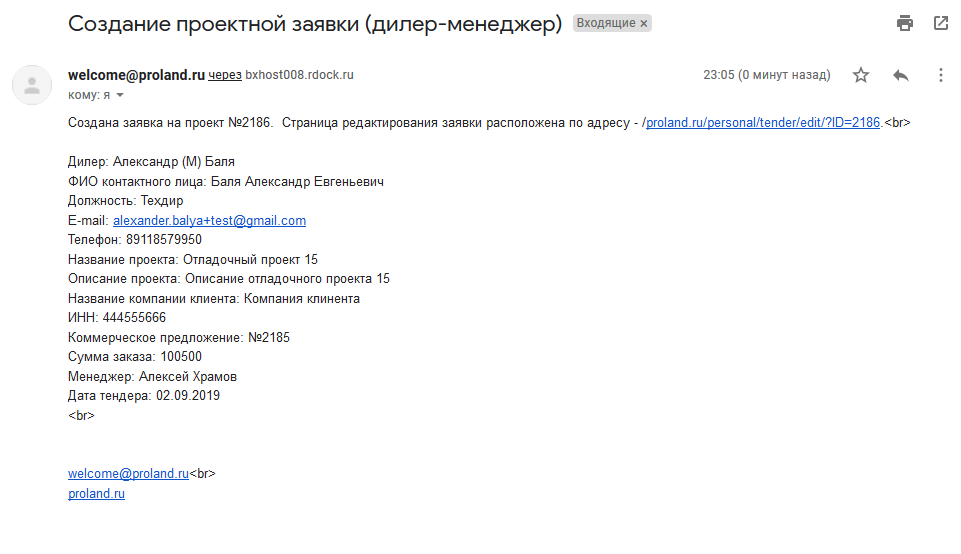Click the sender's avatar picture
The image size is (961, 554).
32,85
